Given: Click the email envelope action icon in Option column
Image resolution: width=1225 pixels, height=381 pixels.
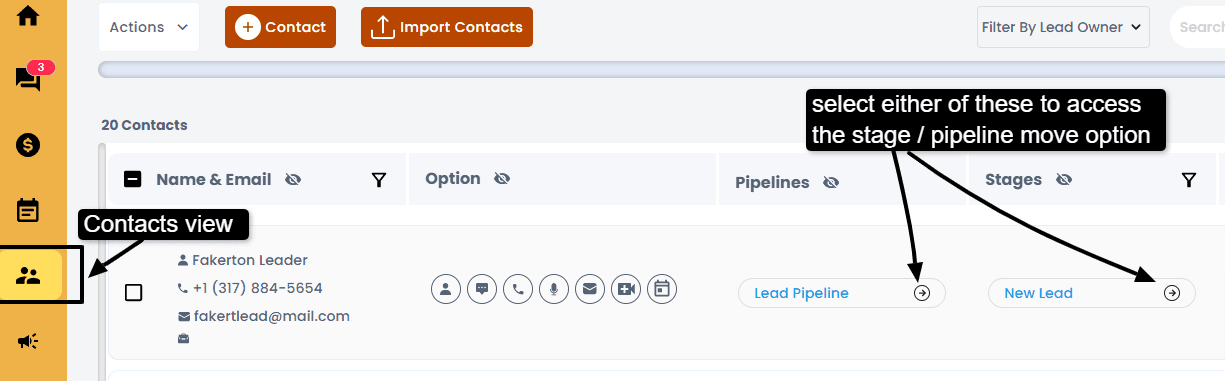Looking at the screenshot, I should point(590,289).
